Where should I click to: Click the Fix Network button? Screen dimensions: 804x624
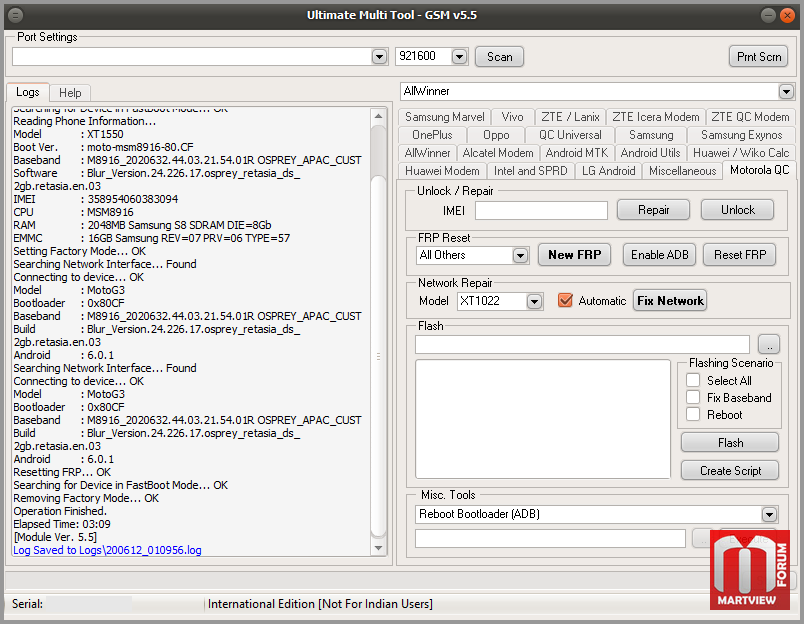[669, 301]
